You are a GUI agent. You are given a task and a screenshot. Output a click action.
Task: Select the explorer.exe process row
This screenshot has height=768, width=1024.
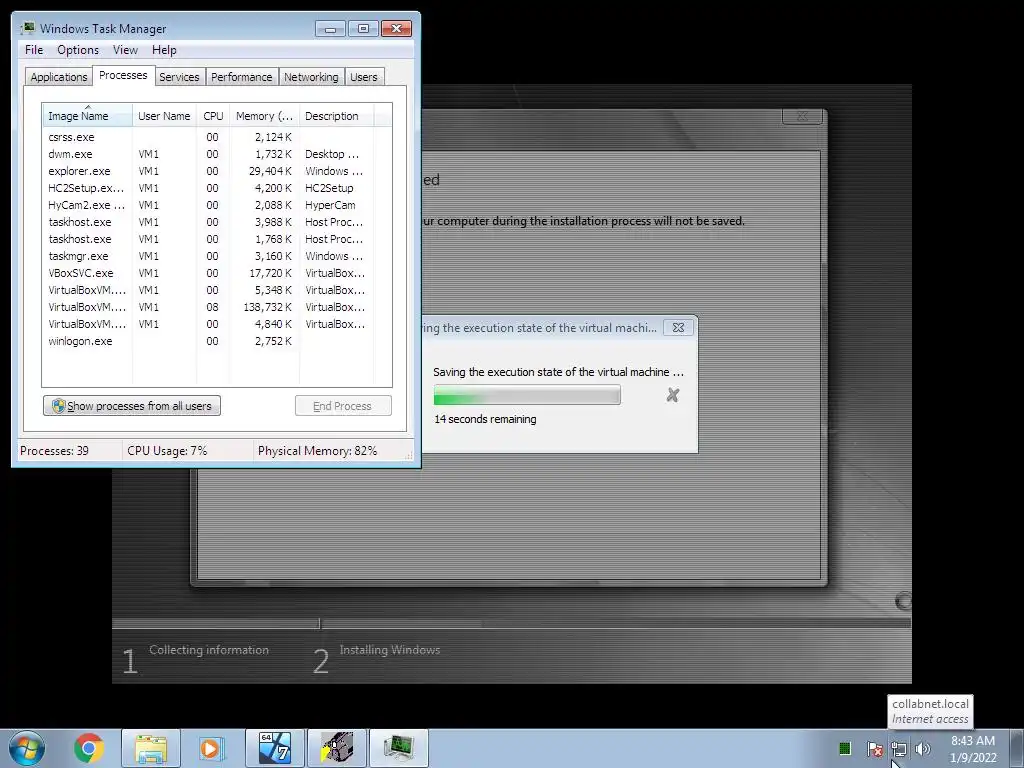tap(217, 171)
